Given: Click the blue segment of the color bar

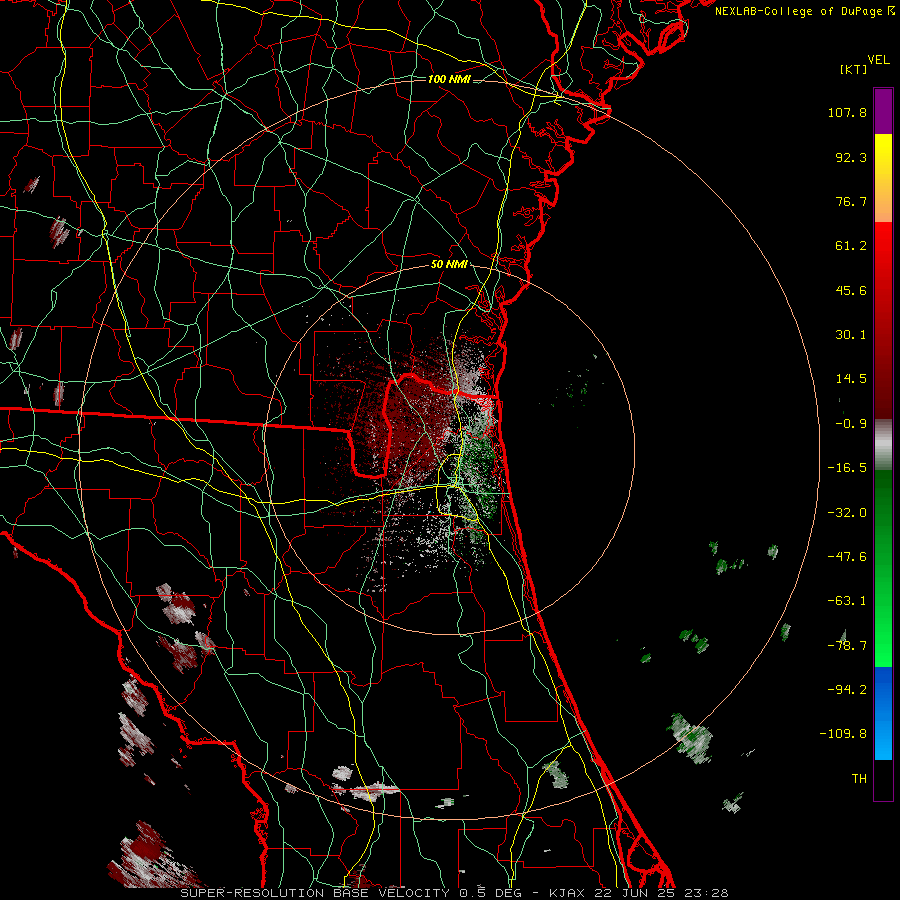Looking at the screenshot, I should coord(883,713).
